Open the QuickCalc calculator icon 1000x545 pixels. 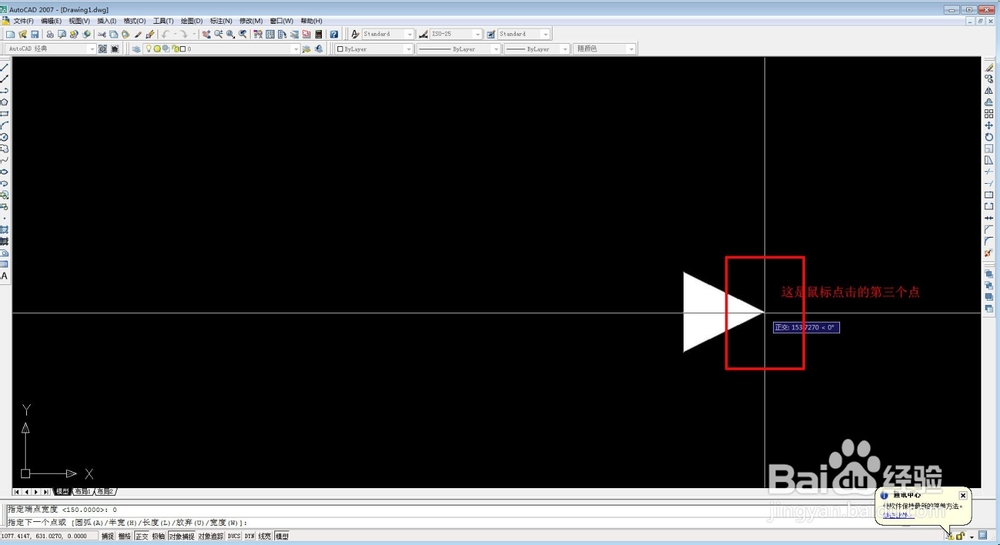[x=319, y=34]
